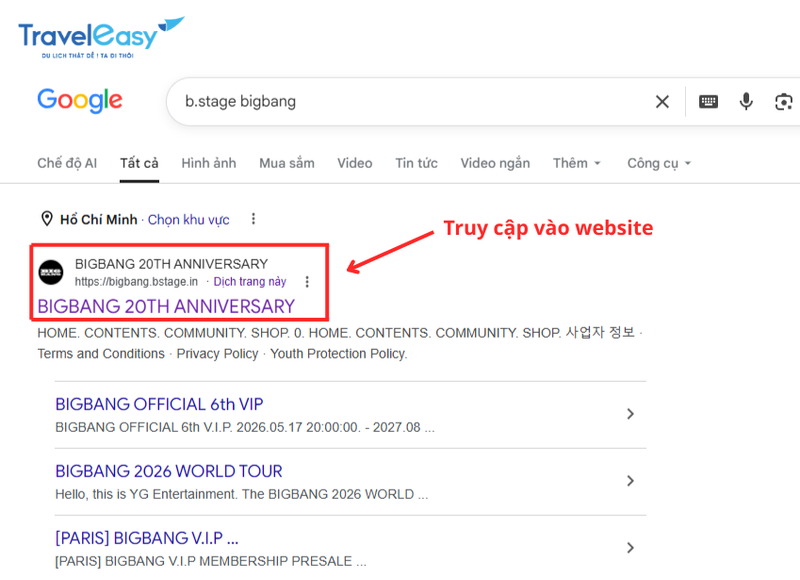Start voice search with the microphone icon
800x580 pixels.
[x=746, y=102]
